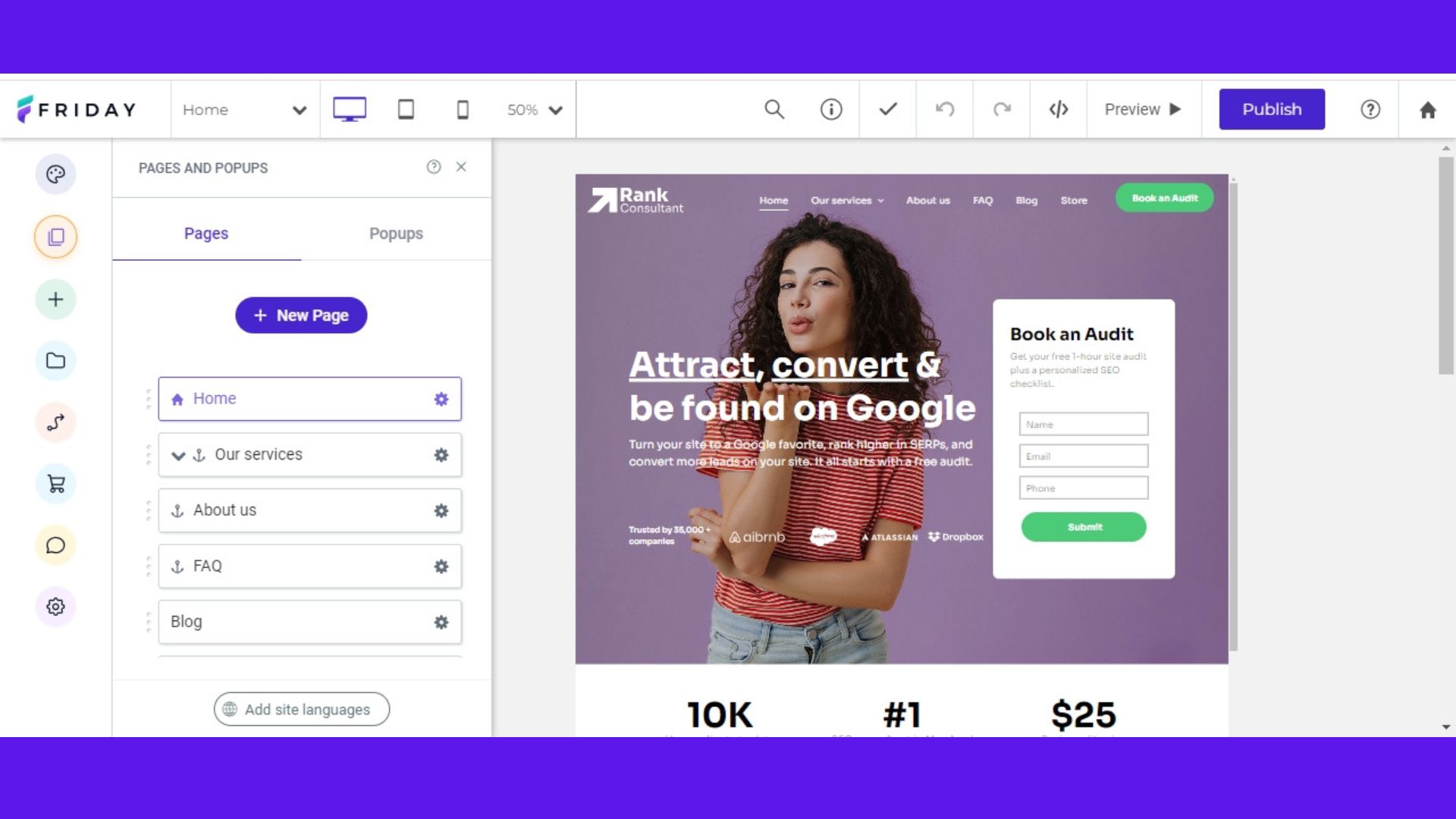
Task: Open settings for the Blog page
Action: pos(441,622)
